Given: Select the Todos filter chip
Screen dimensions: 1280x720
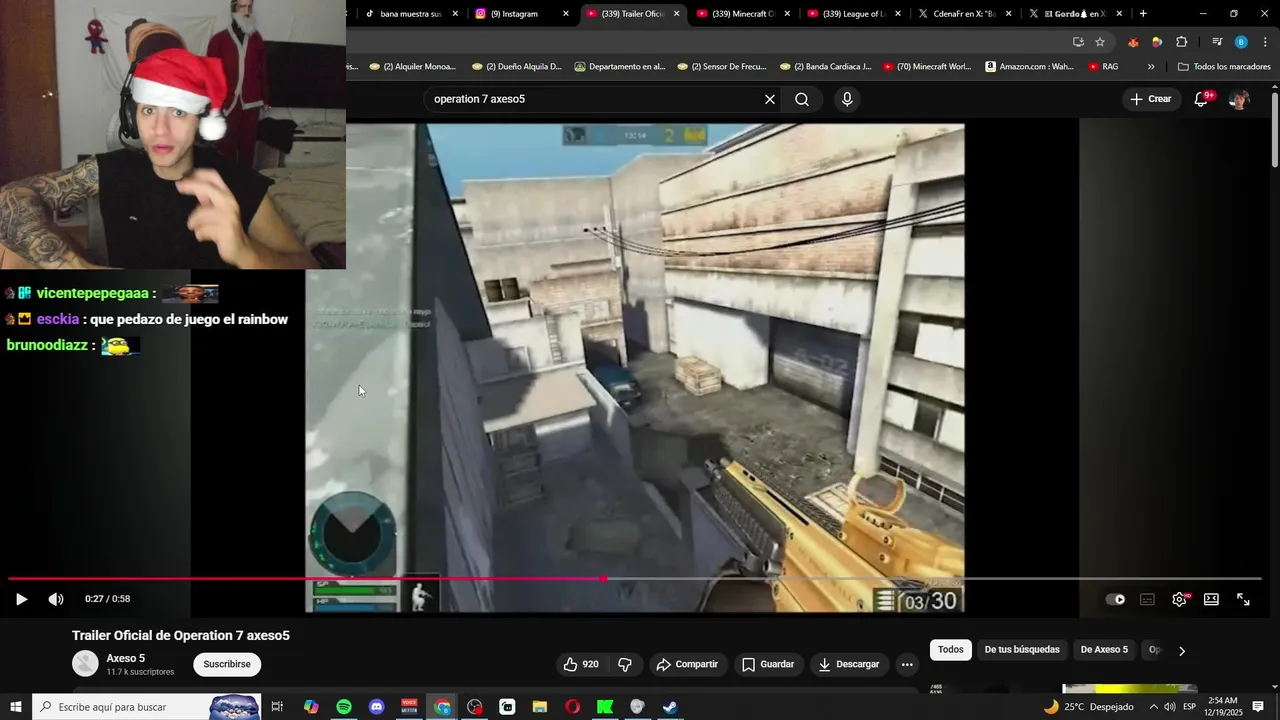Looking at the screenshot, I should (x=951, y=650).
